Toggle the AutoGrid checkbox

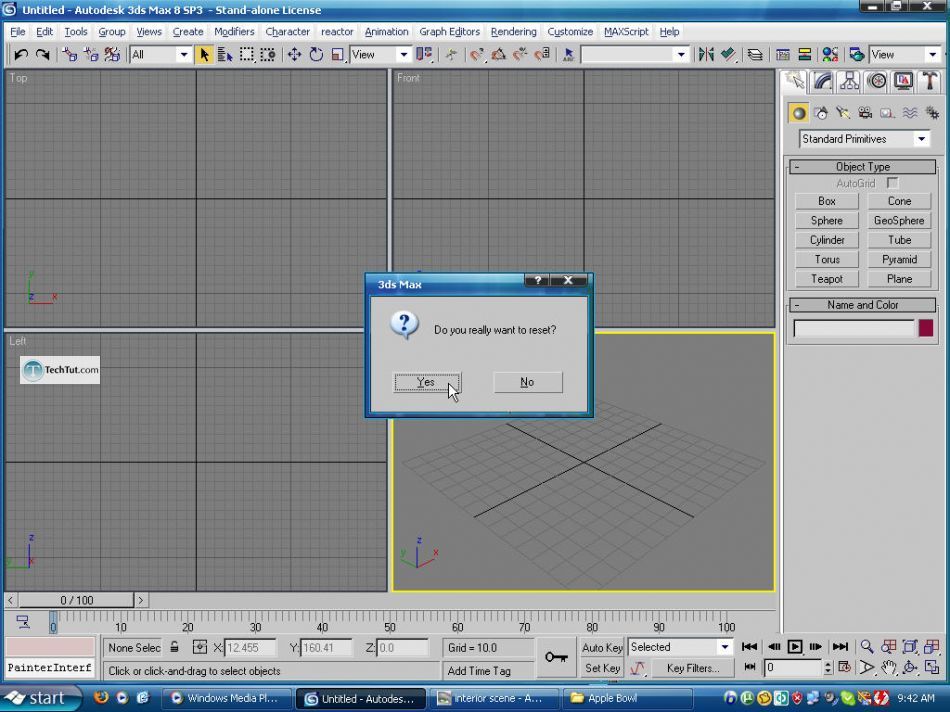pyautogui.click(x=892, y=182)
